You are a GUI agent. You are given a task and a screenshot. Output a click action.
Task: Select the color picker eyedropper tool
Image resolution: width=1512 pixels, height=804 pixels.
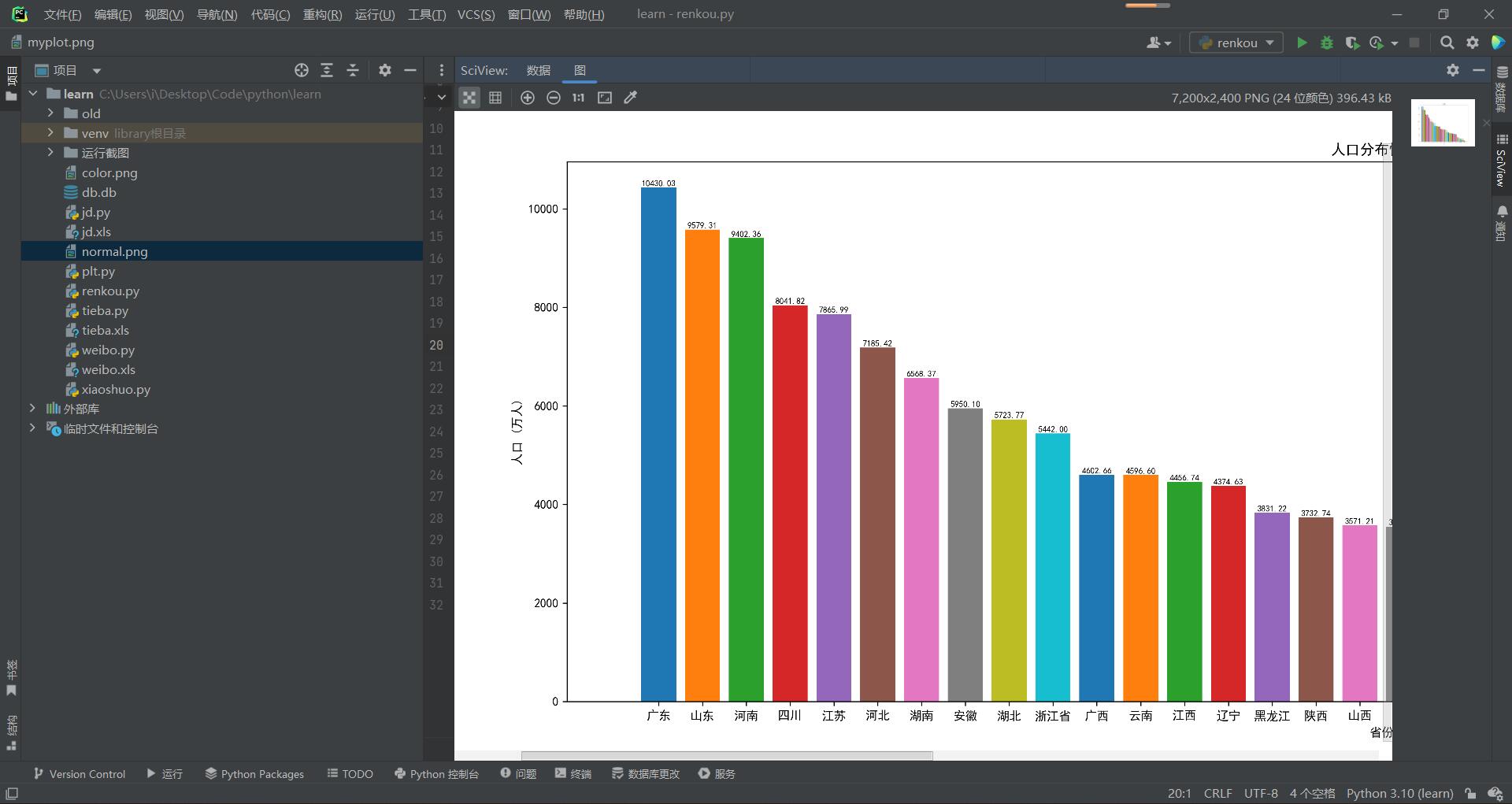pos(631,98)
